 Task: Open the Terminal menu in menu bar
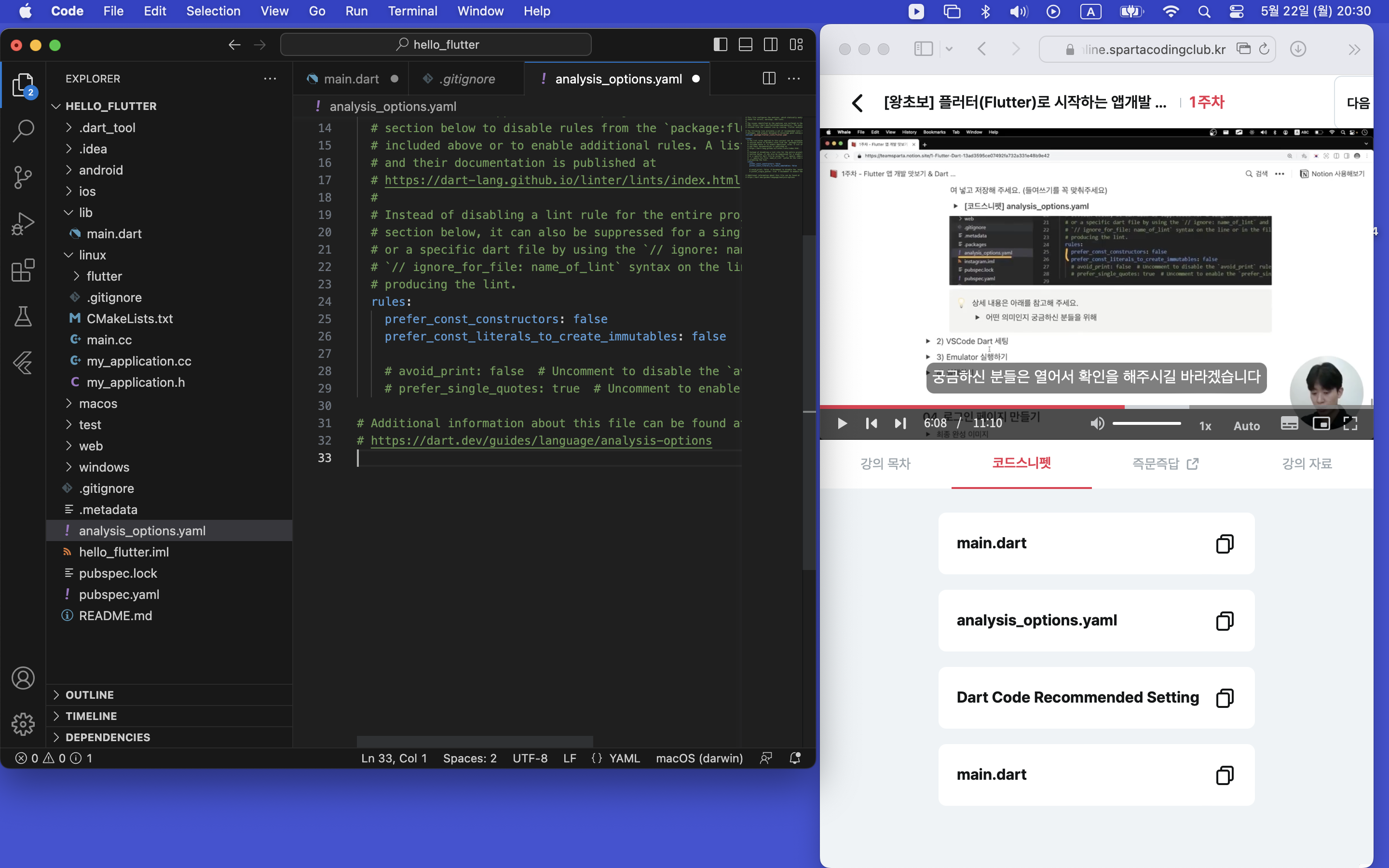tap(412, 12)
